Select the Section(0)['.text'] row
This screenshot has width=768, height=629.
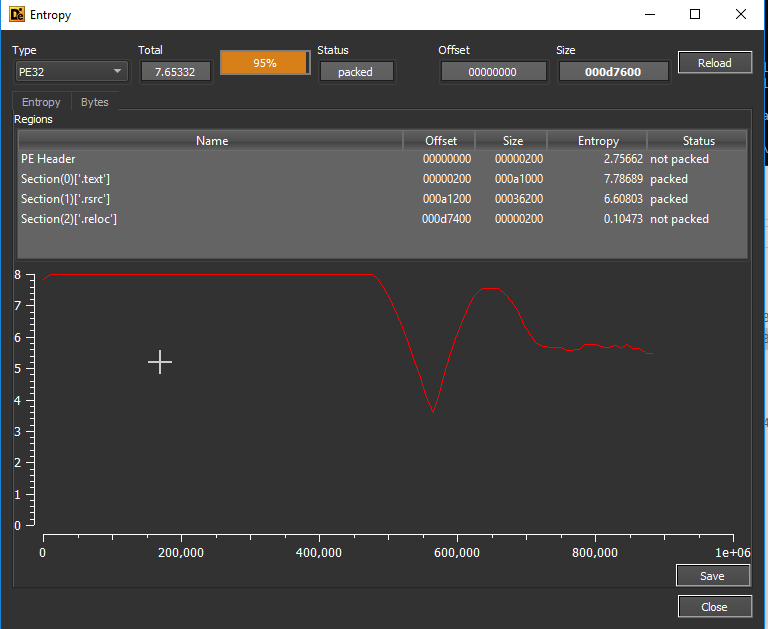(383, 179)
